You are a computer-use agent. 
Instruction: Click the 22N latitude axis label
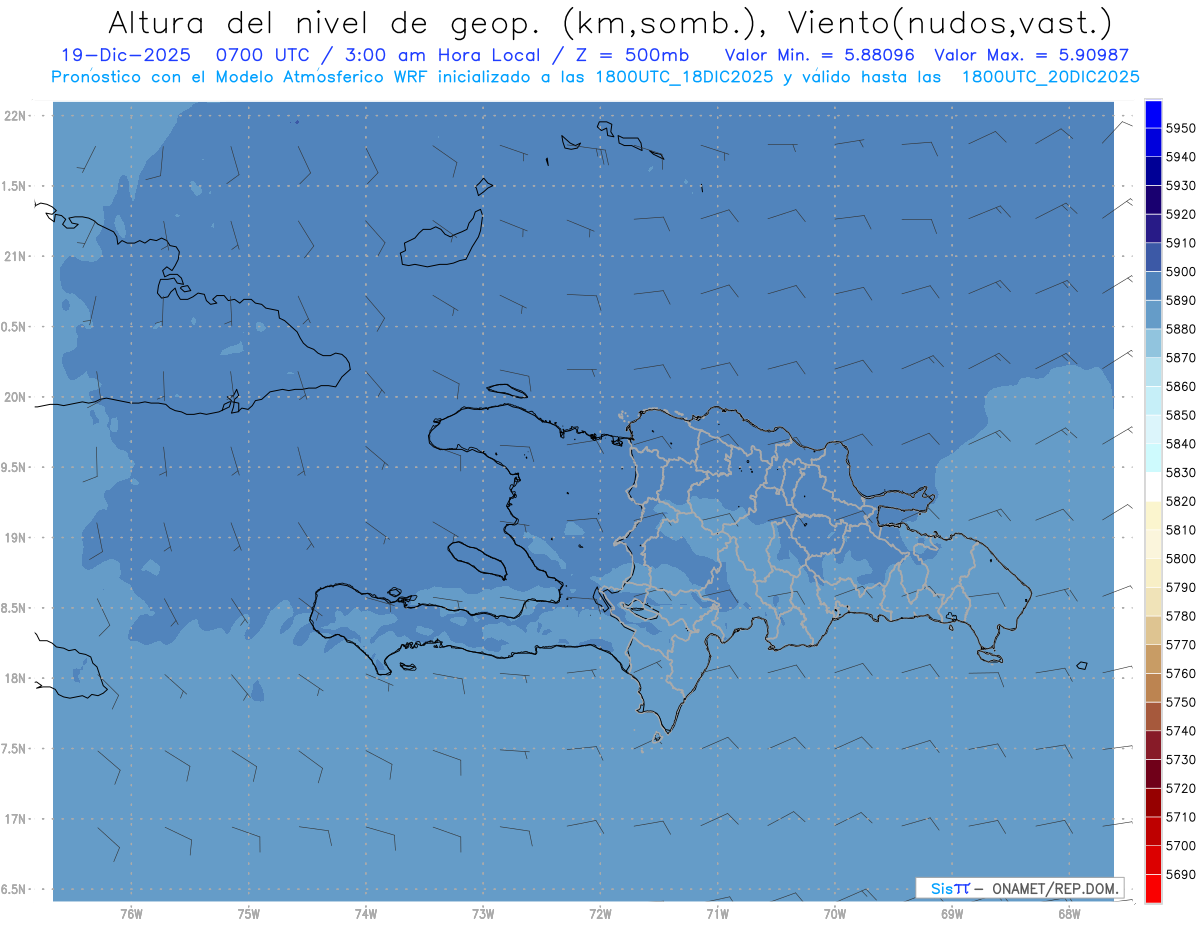click(x=14, y=116)
